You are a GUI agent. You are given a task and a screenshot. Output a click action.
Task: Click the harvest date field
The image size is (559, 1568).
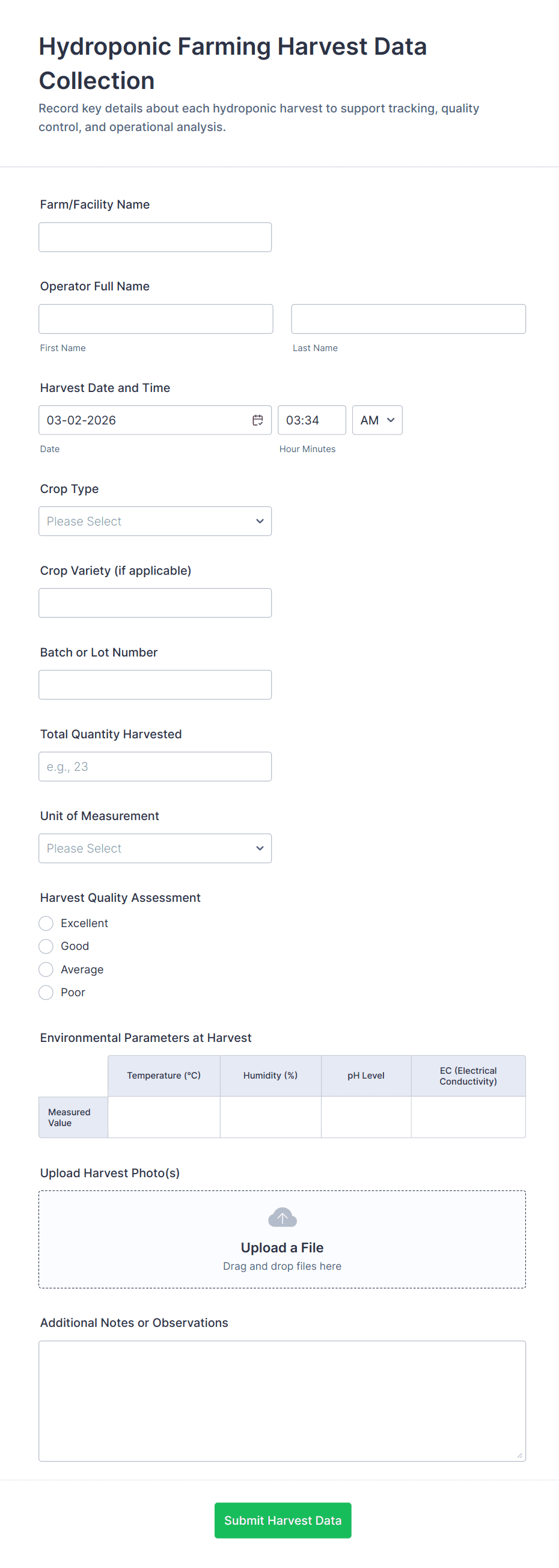143,420
